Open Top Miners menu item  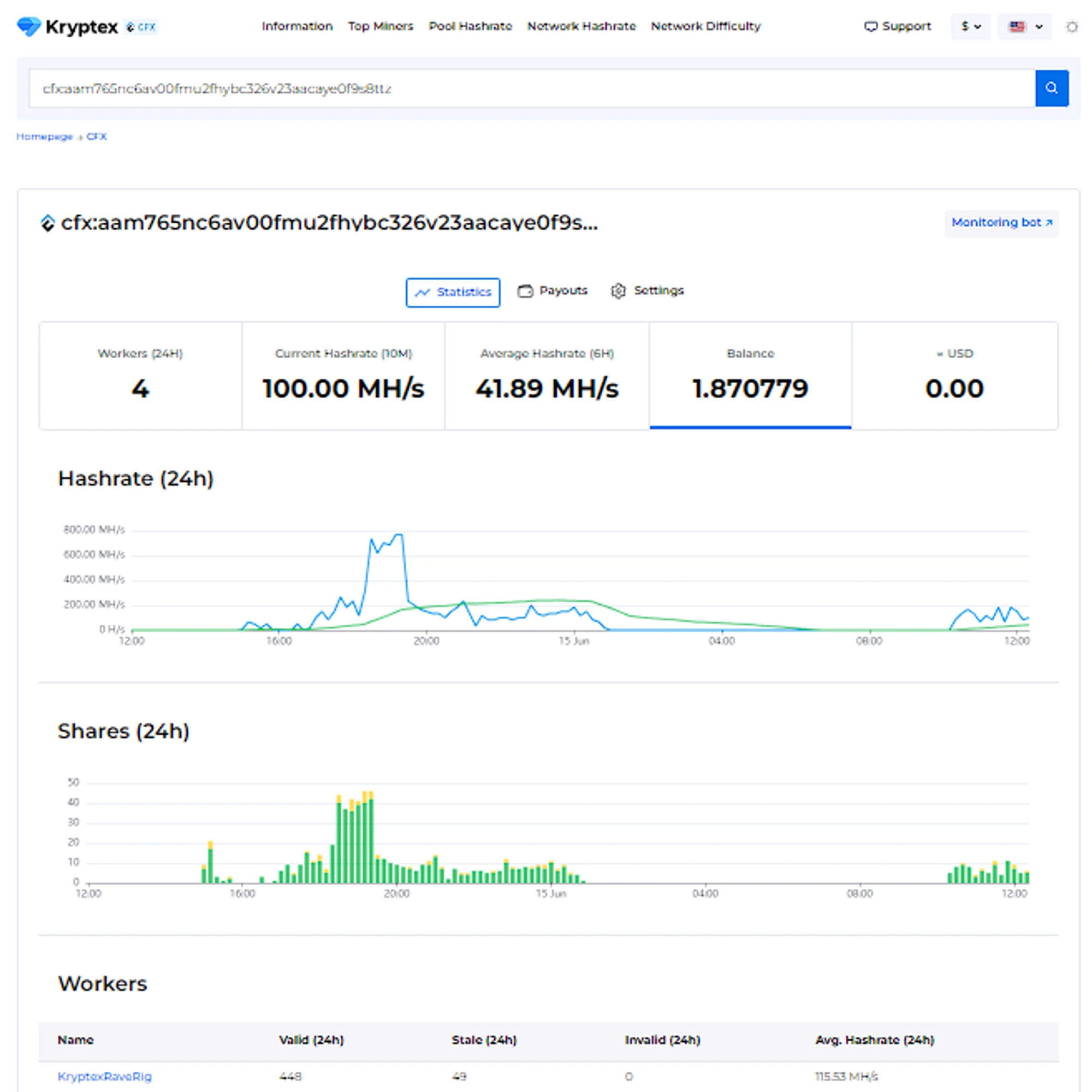(381, 27)
